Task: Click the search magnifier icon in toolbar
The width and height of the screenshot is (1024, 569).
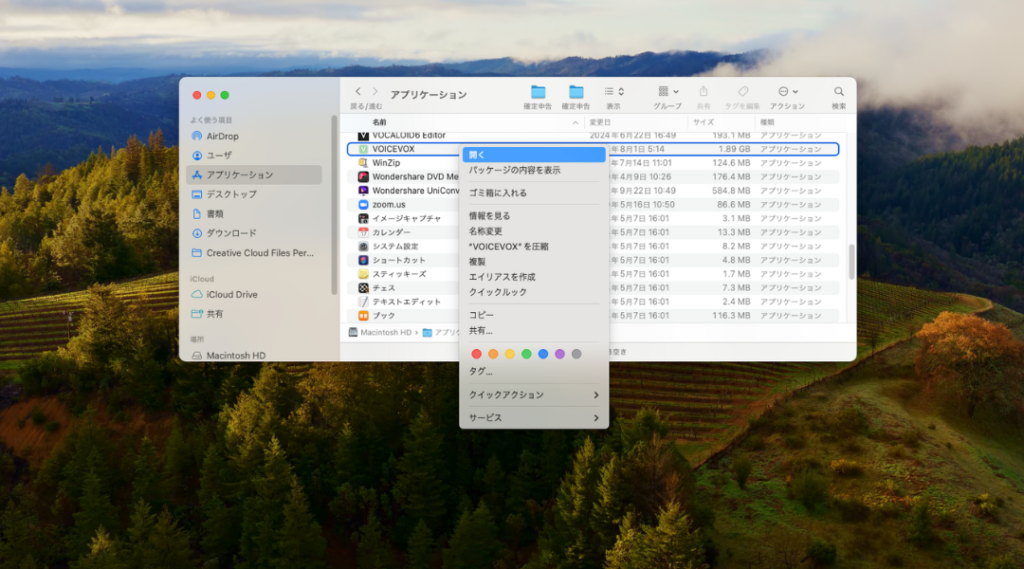Action: [x=839, y=92]
